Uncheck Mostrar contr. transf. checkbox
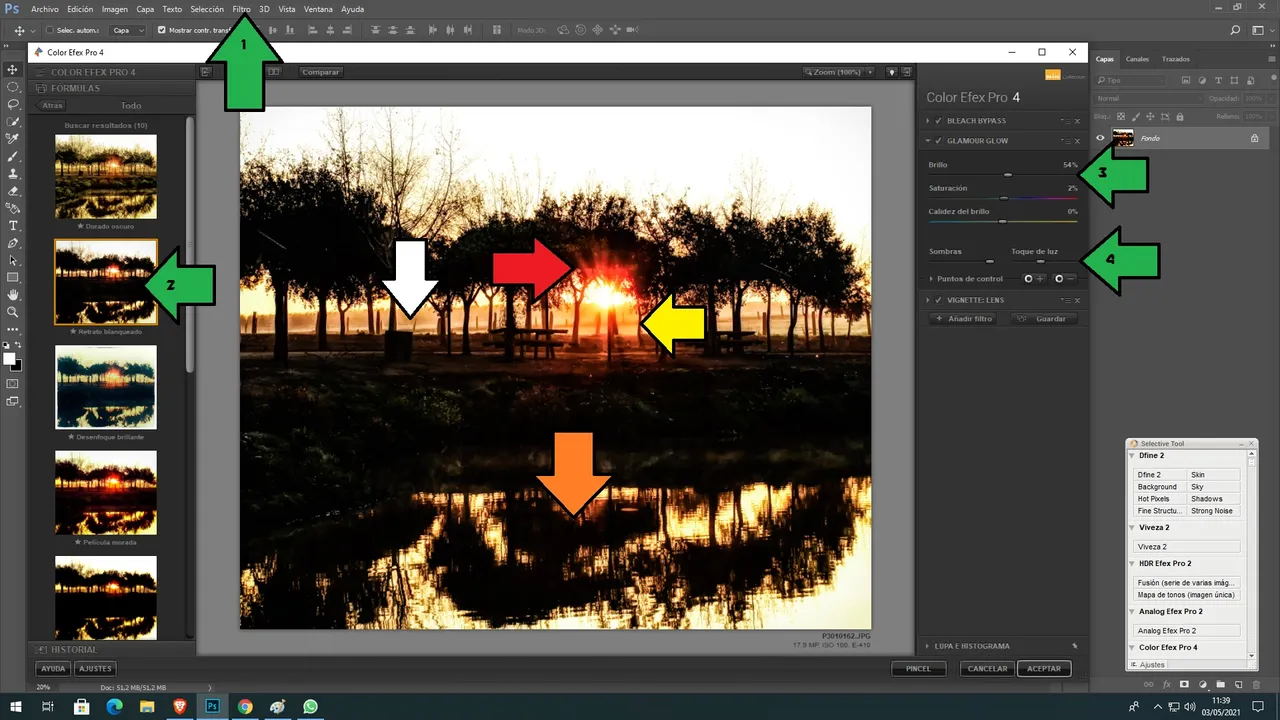This screenshot has height=720, width=1280. (x=162, y=31)
